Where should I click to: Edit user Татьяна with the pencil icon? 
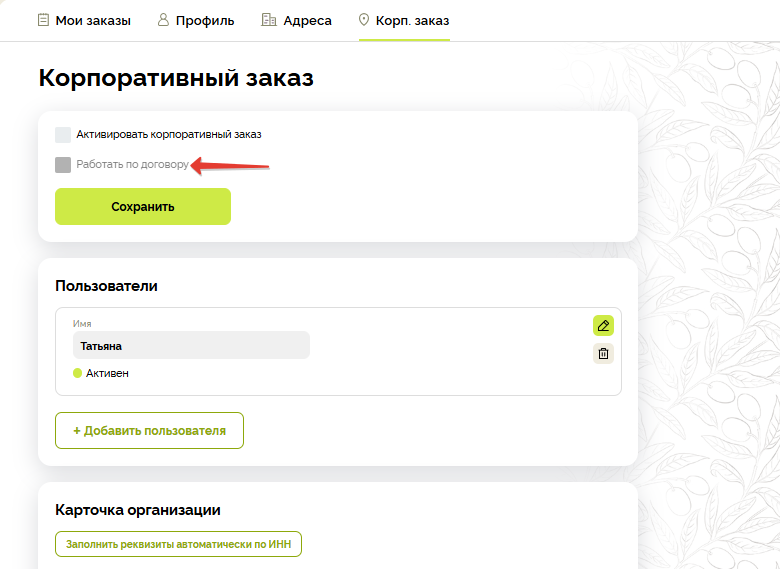(x=603, y=325)
